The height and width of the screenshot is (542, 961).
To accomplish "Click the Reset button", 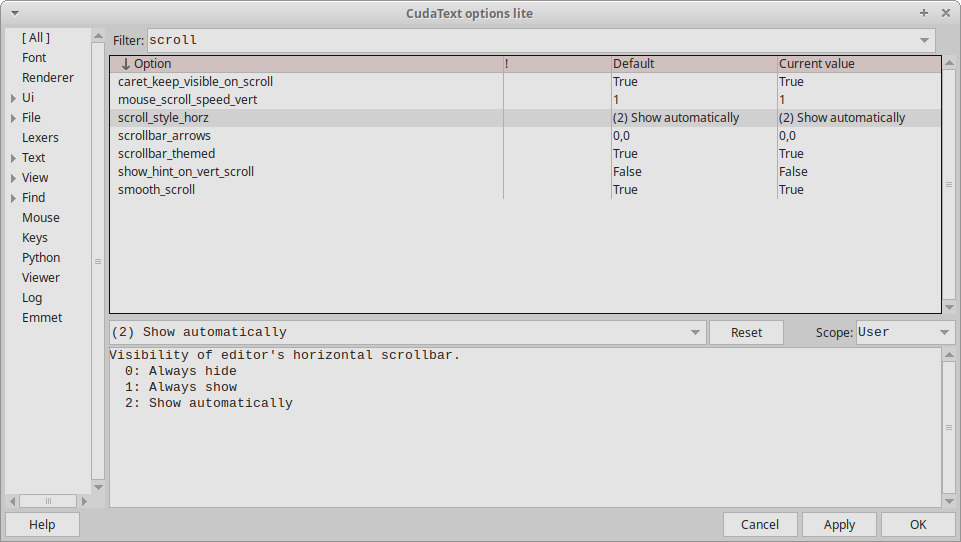I will click(x=746, y=332).
